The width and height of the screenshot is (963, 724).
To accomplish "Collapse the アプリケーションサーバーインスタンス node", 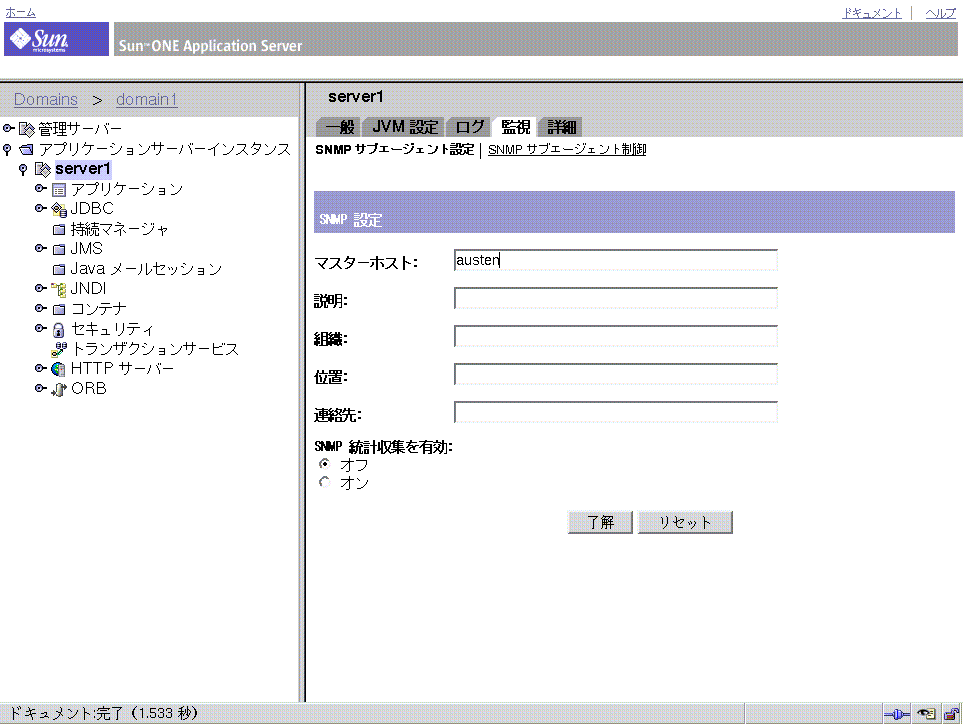I will coord(7,149).
